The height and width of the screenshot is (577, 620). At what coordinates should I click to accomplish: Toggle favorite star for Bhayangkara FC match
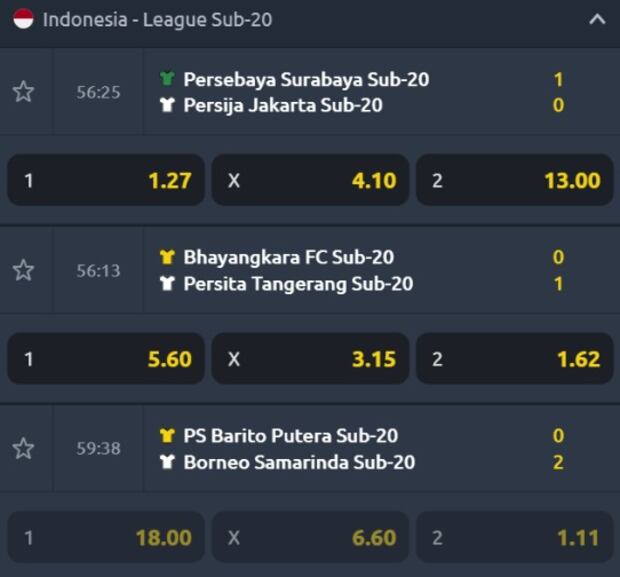pyautogui.click(x=23, y=270)
